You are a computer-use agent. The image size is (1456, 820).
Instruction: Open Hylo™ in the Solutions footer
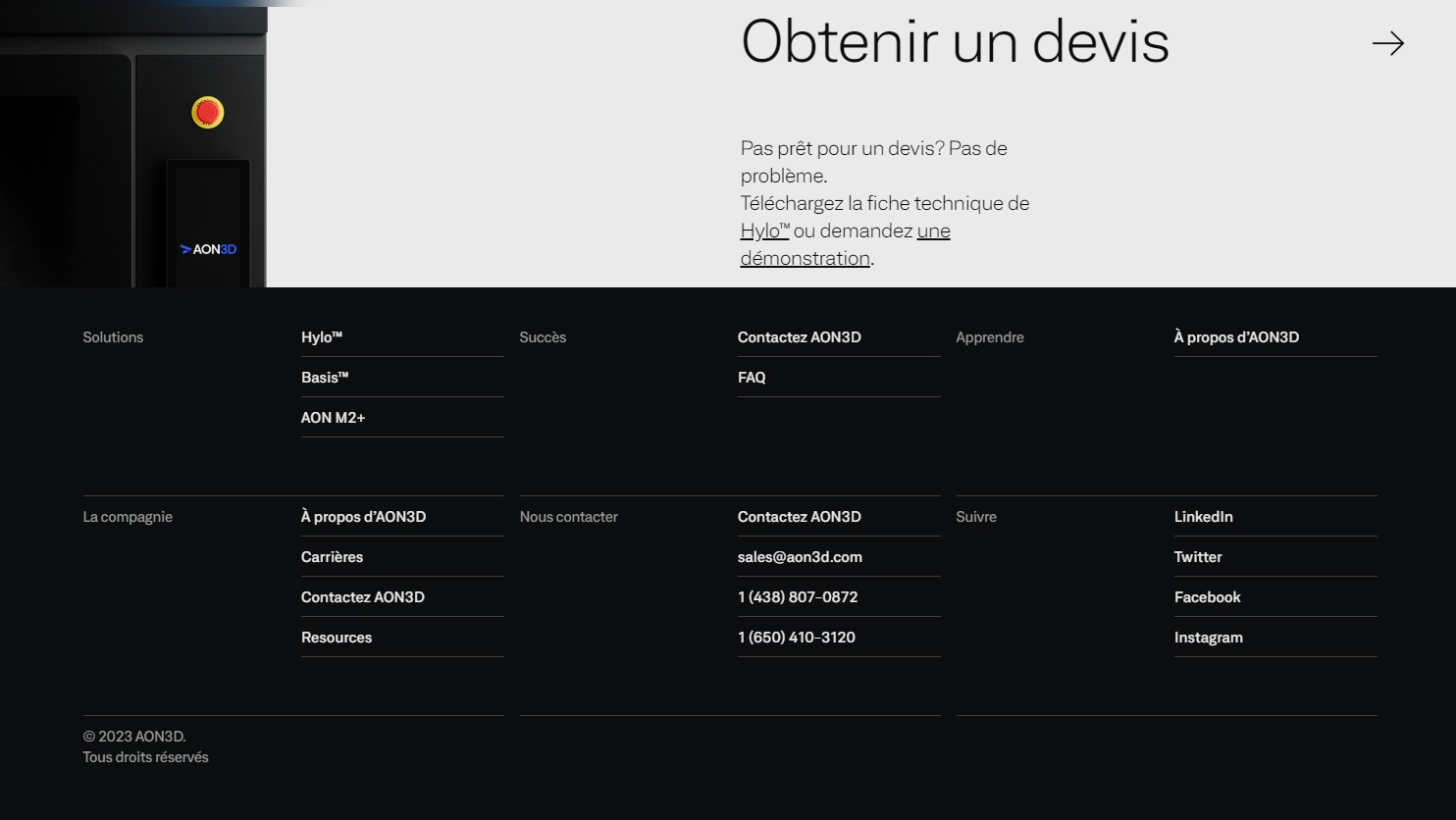(322, 337)
